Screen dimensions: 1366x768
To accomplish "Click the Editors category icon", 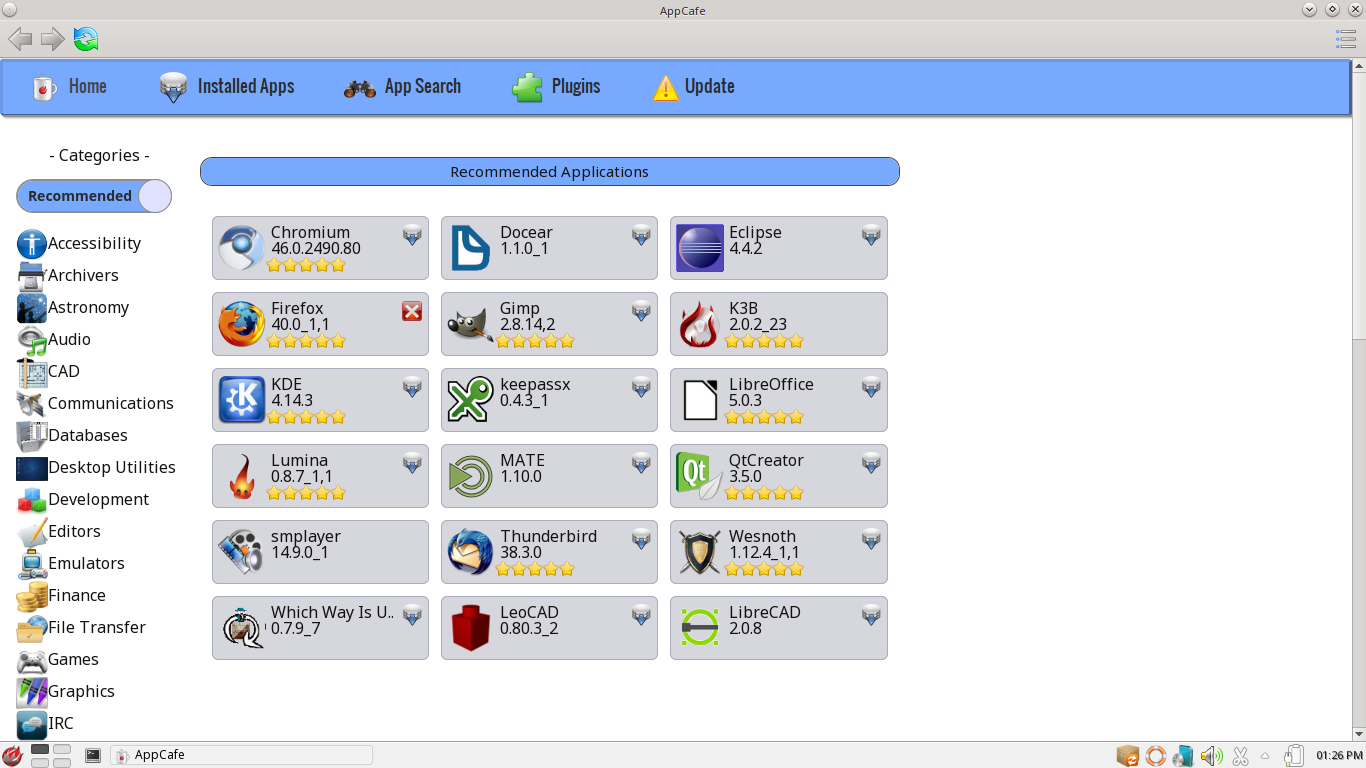I will (32, 532).
